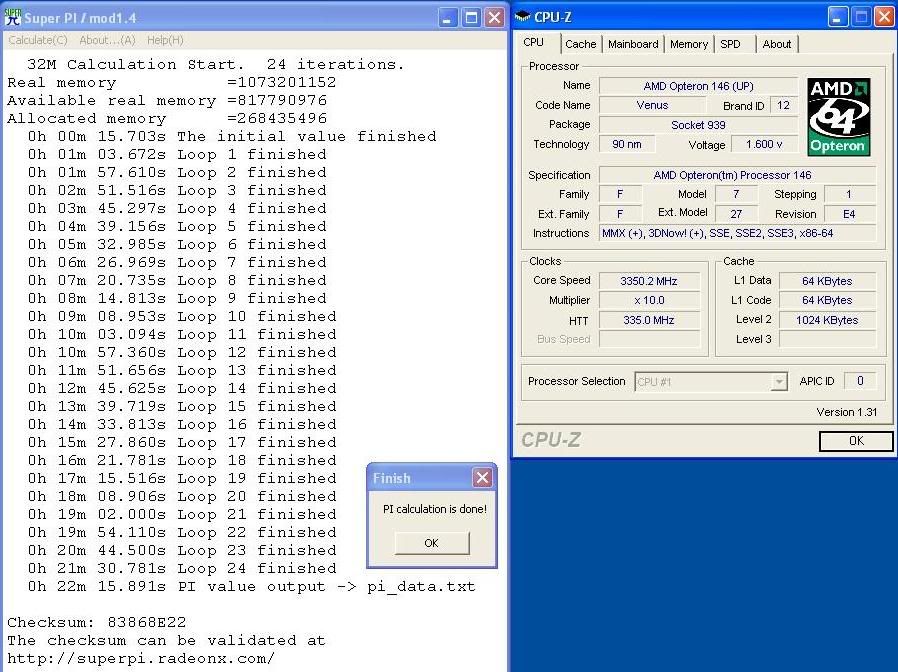
Task: Click the Model field showing 7
Action: pyautogui.click(x=736, y=194)
